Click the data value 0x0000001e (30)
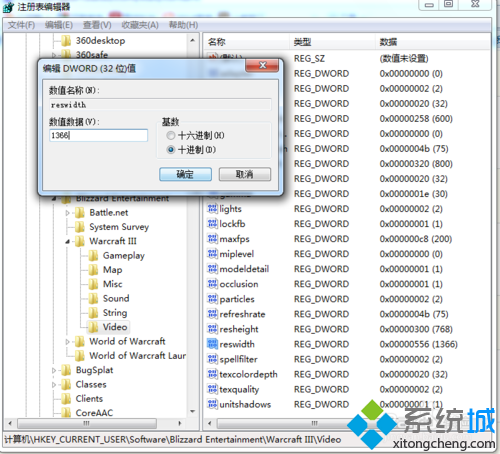This screenshot has width=500, height=454. 413,194
